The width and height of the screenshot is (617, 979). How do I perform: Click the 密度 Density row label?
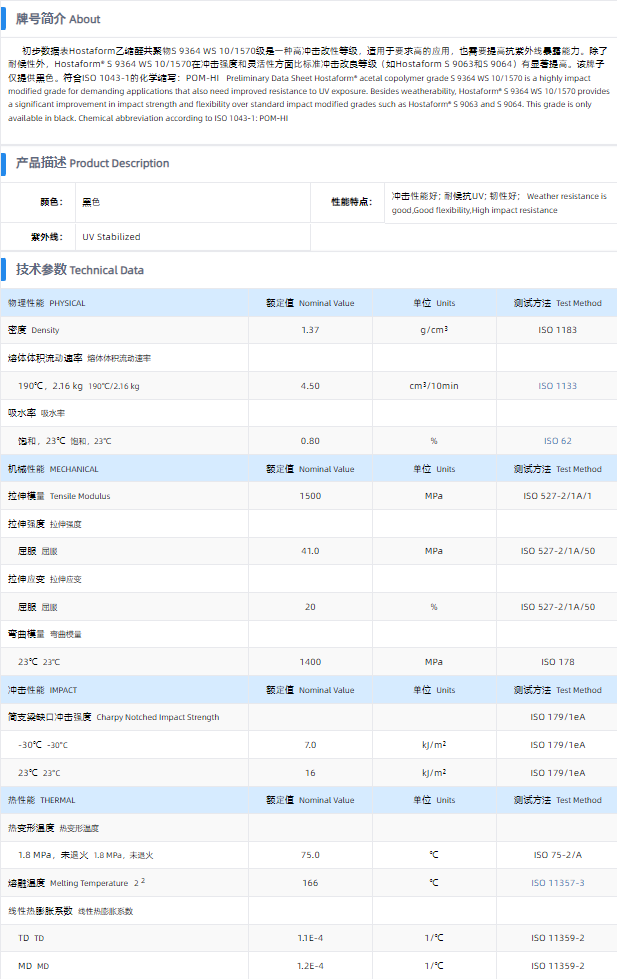tap(34, 330)
